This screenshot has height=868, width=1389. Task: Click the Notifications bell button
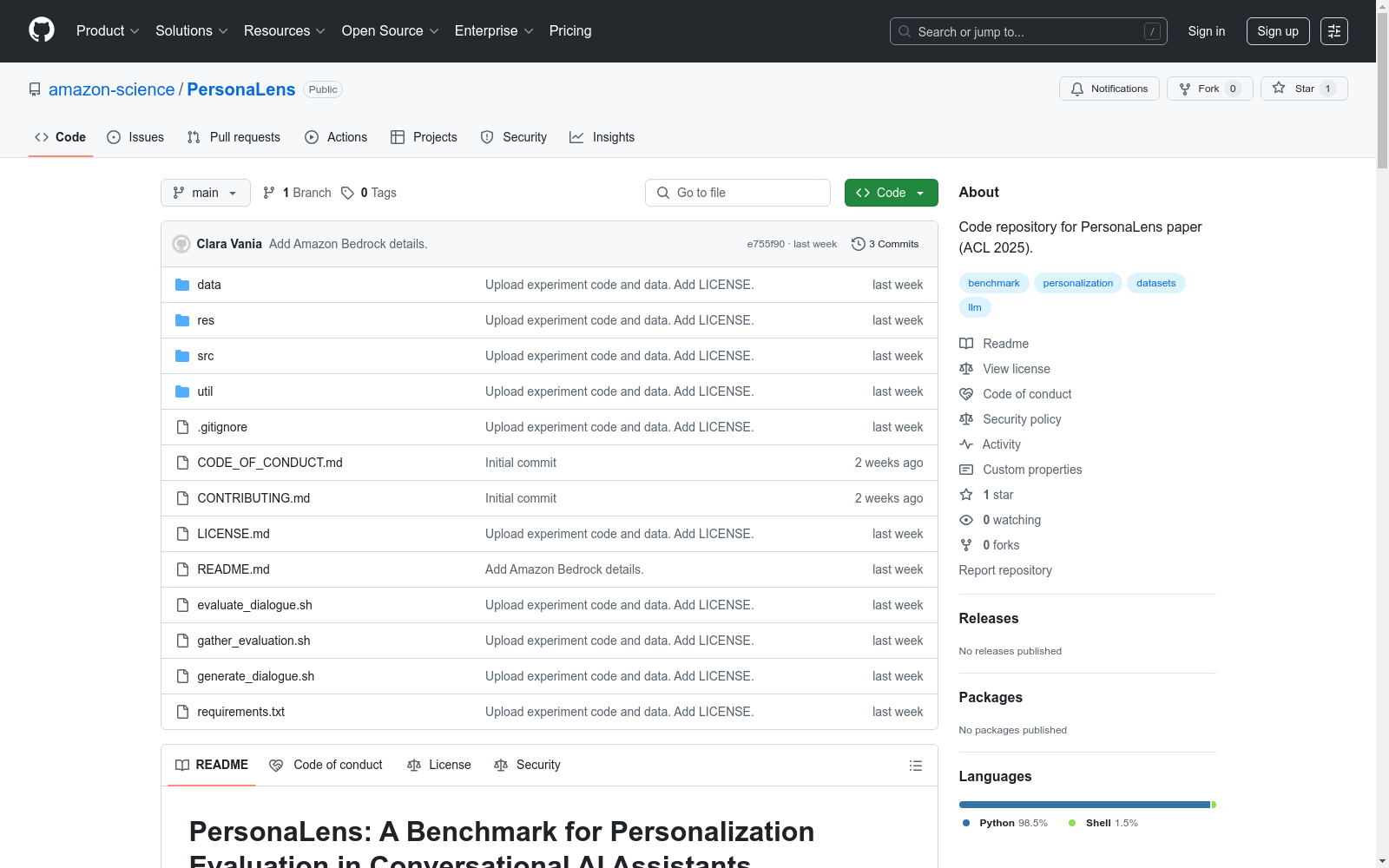(x=1109, y=89)
